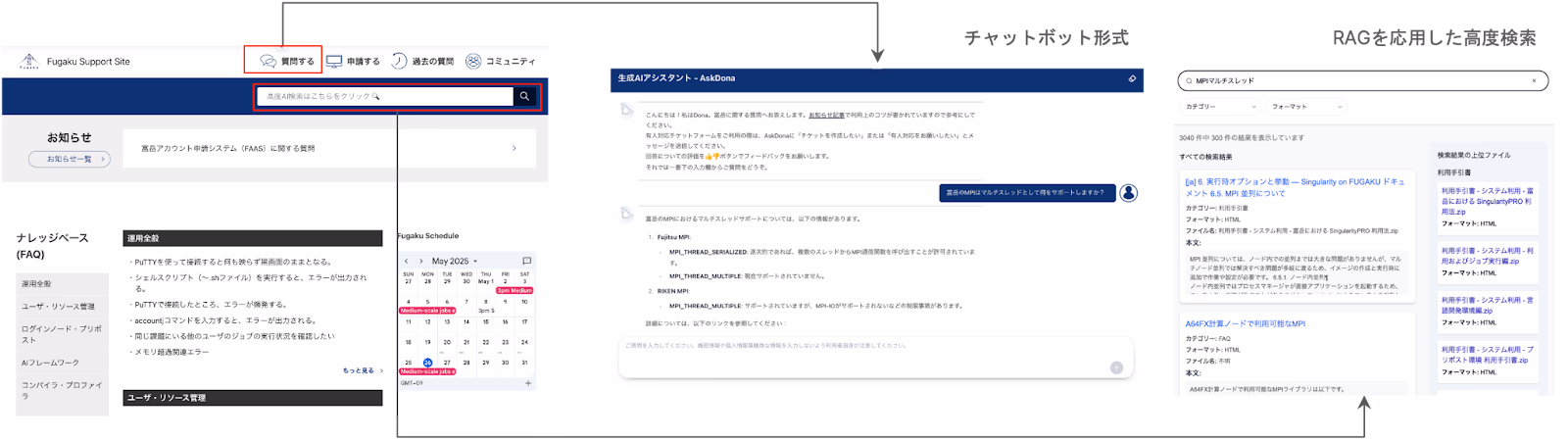Open the メモリ超過関連エラー FAQ entry
1568x439 pixels.
tap(171, 352)
